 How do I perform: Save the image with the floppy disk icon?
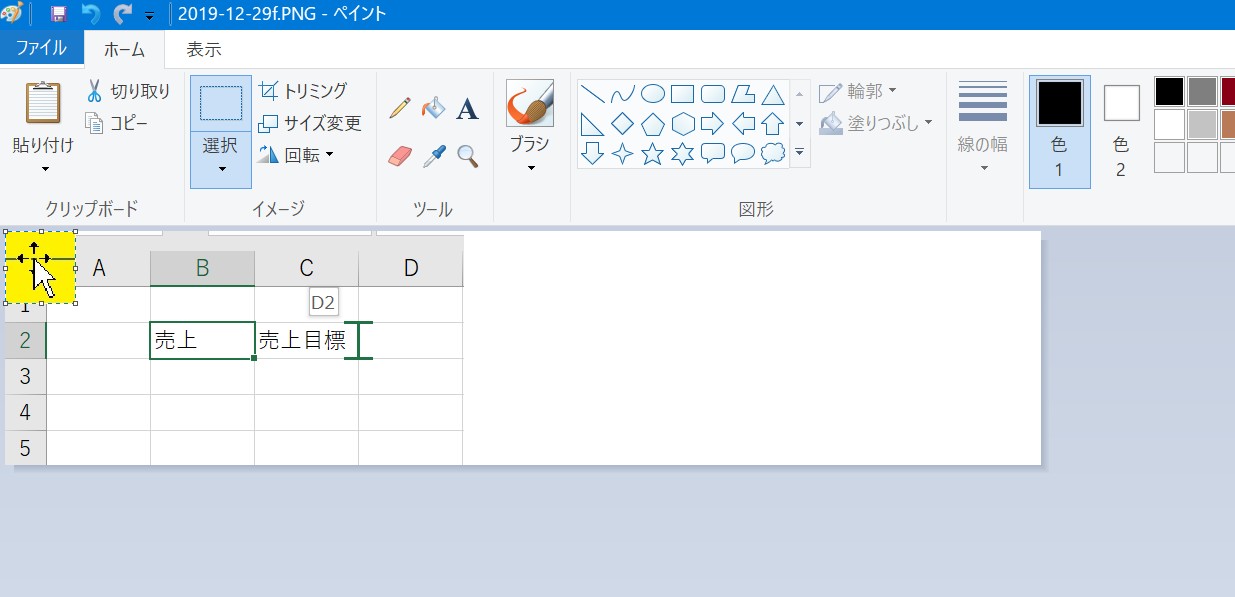58,14
